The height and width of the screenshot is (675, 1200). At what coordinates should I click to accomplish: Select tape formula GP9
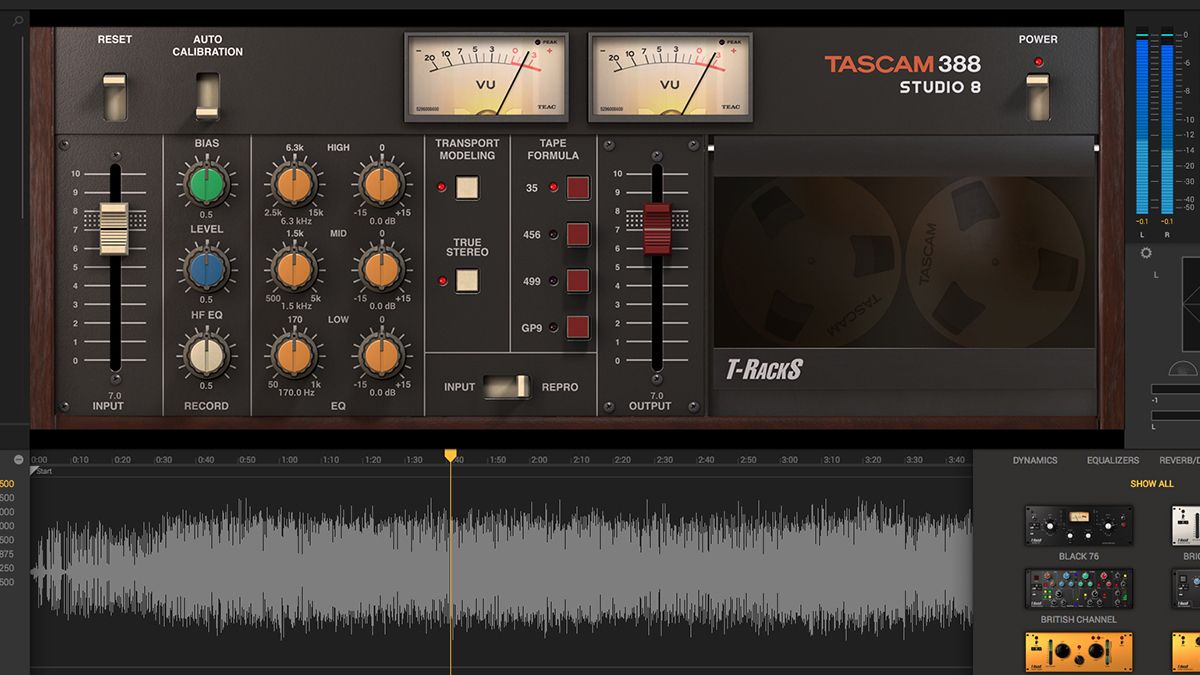[578, 327]
